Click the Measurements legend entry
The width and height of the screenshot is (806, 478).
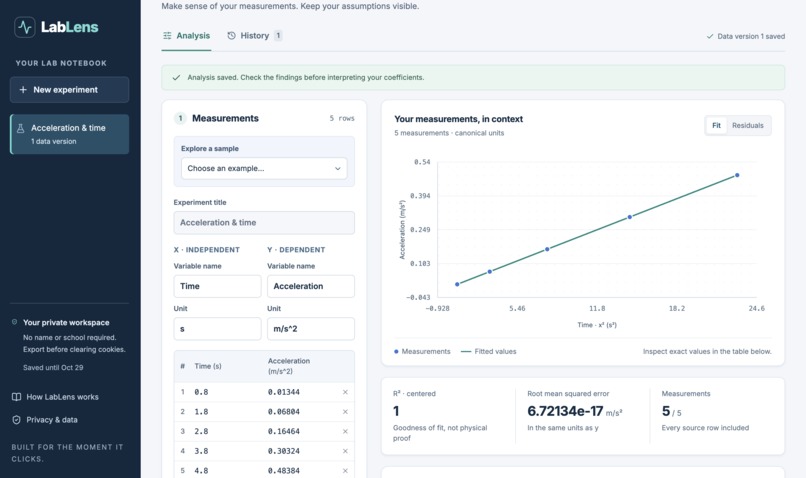(x=422, y=352)
